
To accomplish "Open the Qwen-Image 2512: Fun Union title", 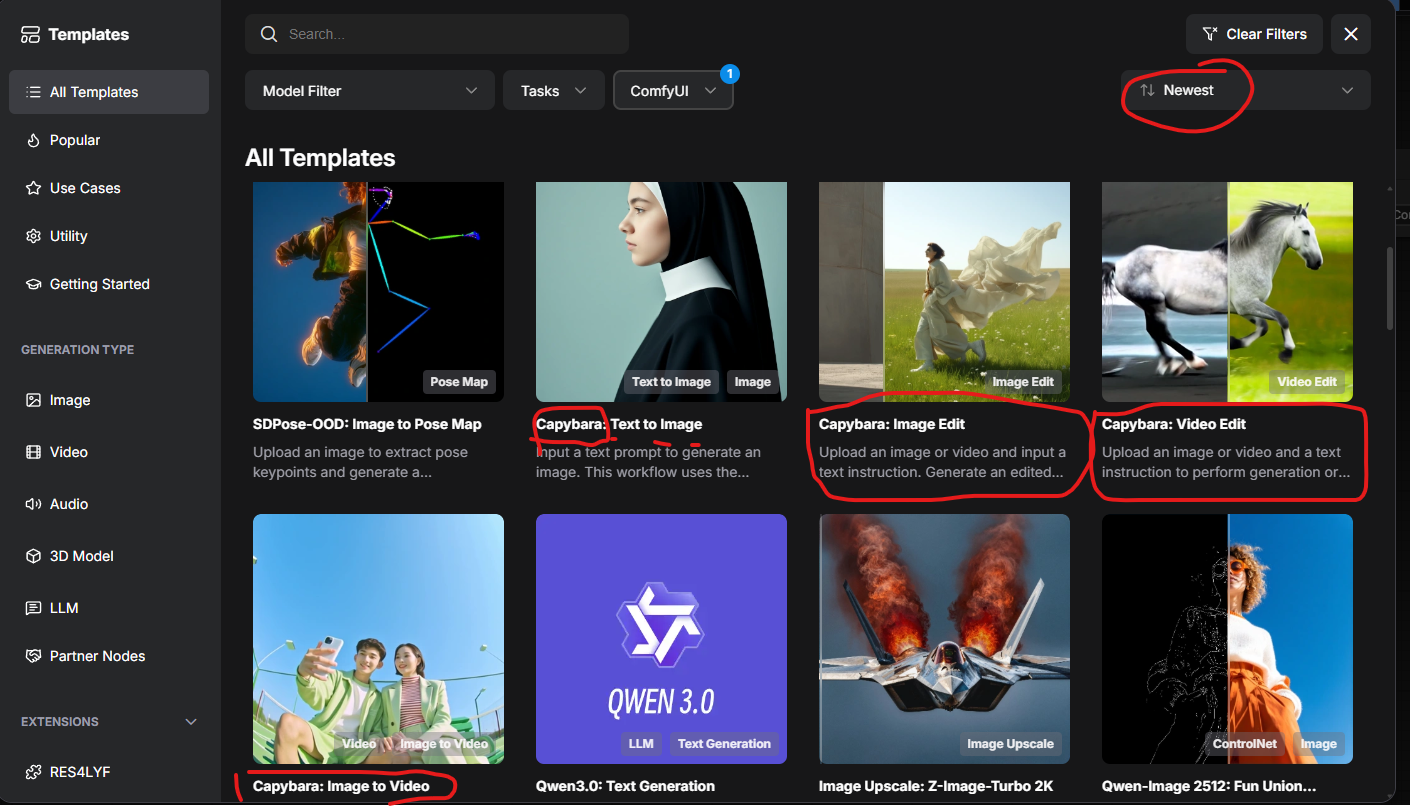I will [x=1209, y=786].
